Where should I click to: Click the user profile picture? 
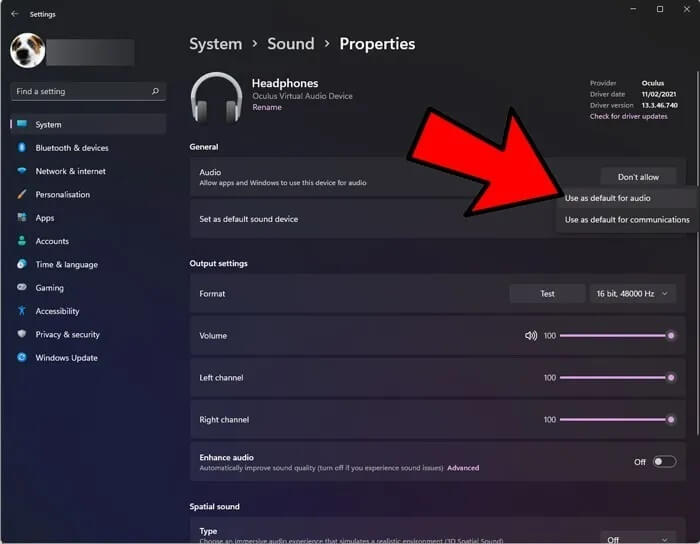(x=27, y=50)
